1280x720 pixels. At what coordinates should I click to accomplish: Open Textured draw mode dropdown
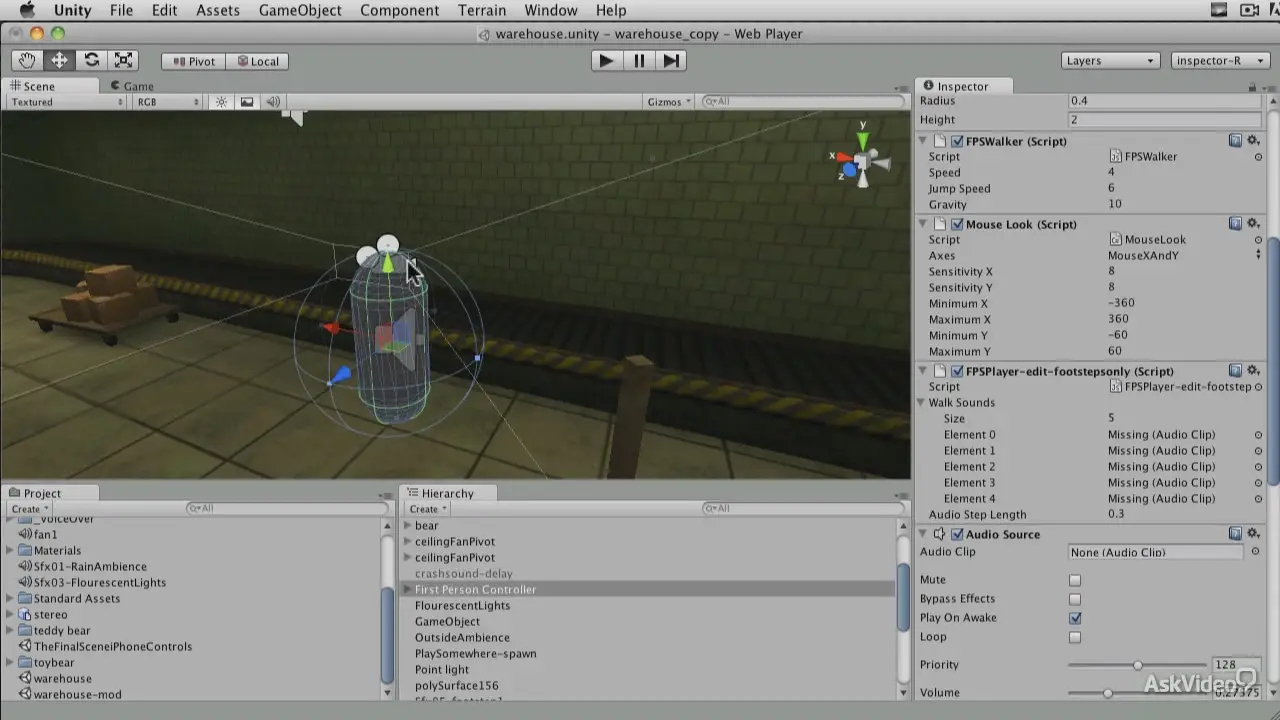[67, 102]
